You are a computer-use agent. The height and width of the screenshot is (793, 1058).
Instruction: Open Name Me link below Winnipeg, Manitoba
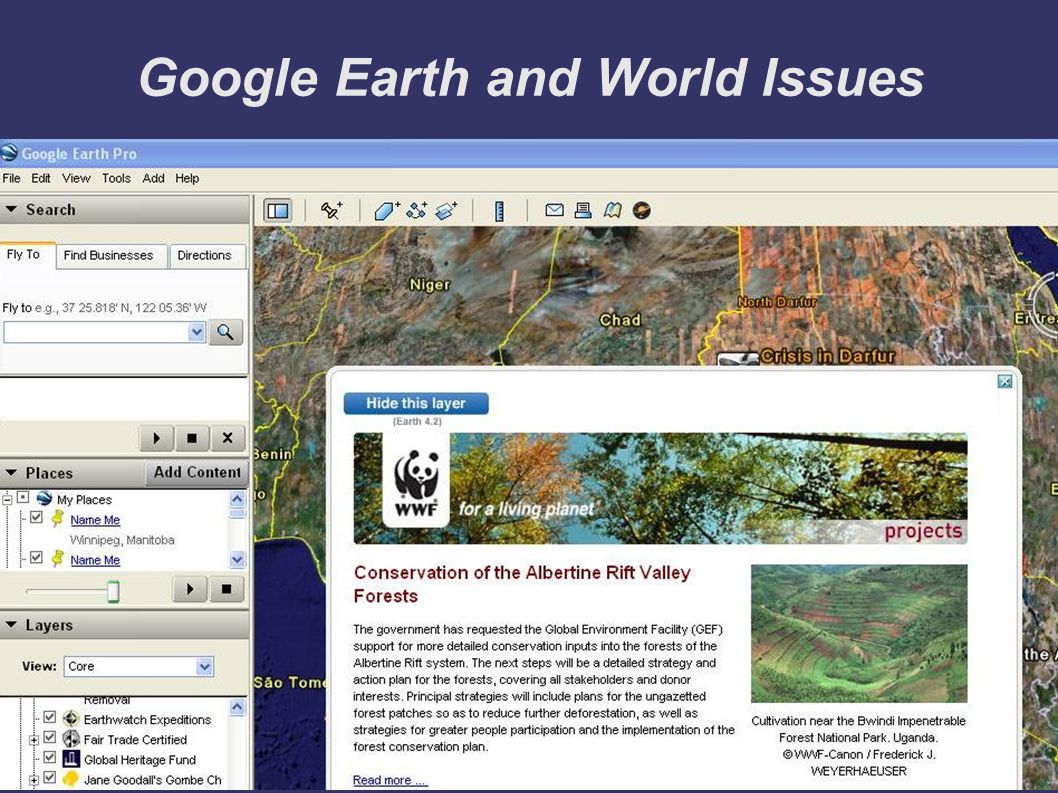(95, 559)
